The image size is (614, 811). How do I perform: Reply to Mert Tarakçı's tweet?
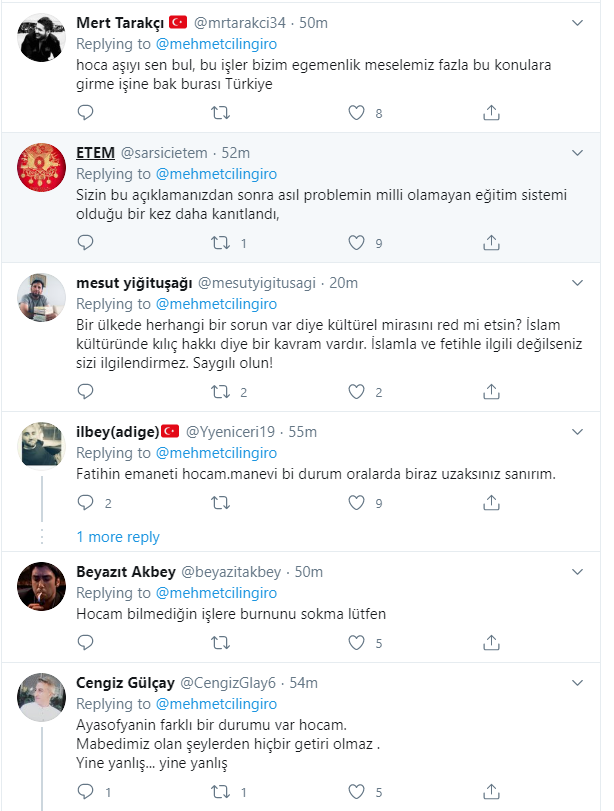pos(85,113)
